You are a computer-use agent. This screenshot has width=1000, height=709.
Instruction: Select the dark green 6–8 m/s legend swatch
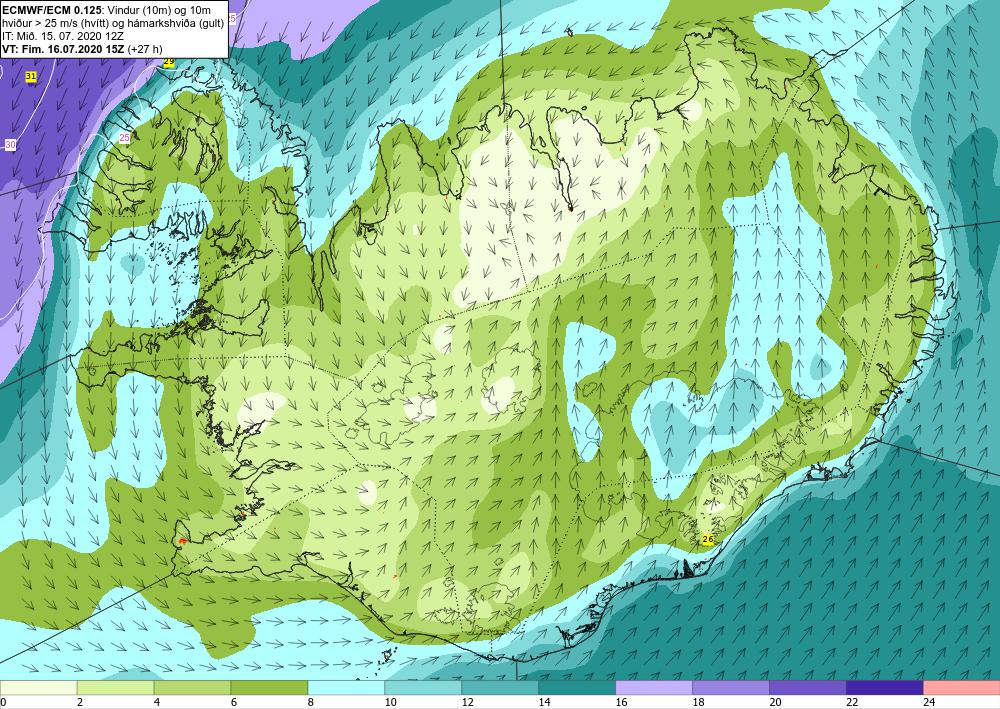tap(269, 688)
